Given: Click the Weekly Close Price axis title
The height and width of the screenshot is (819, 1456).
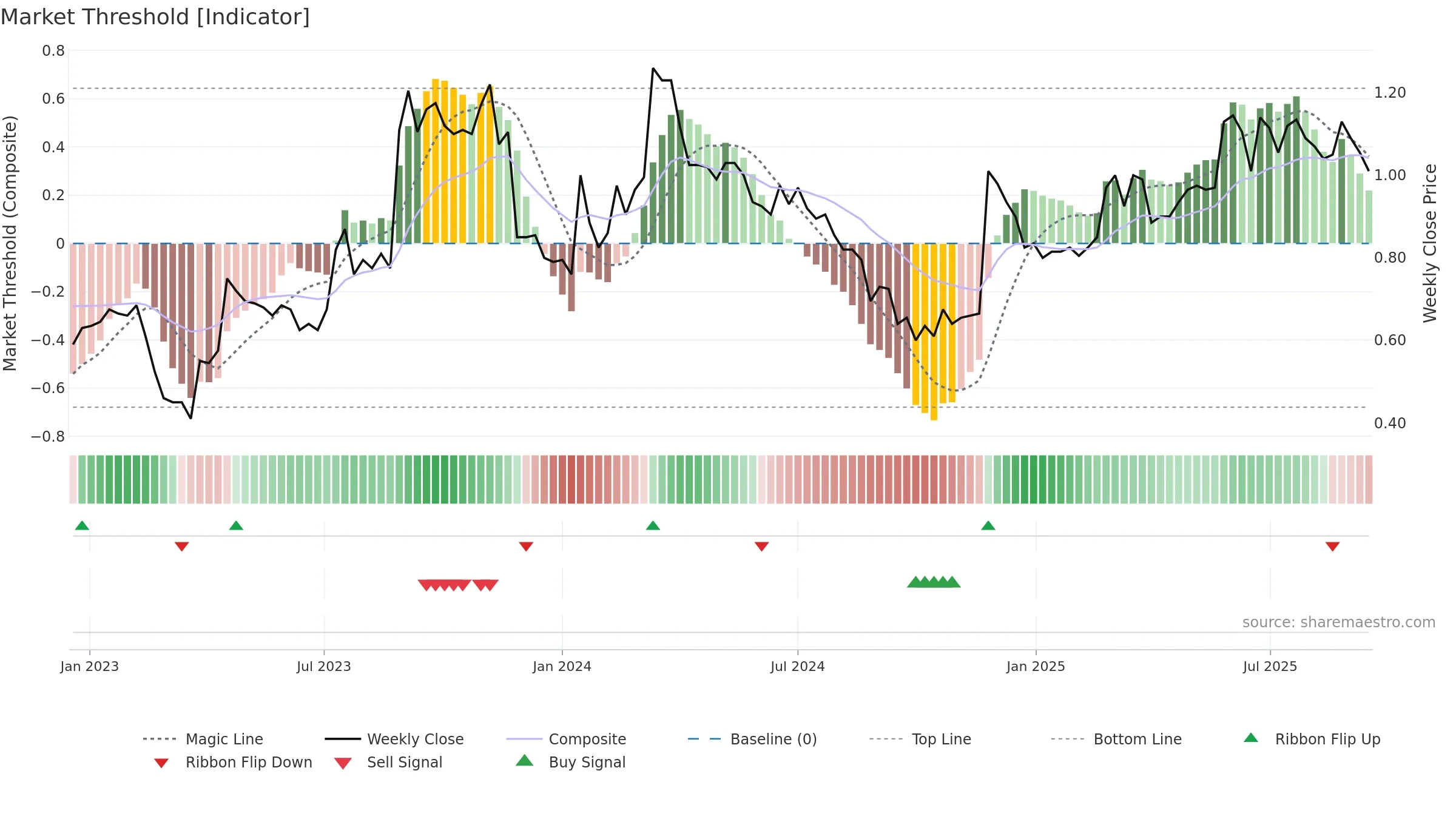Looking at the screenshot, I should click(1430, 243).
